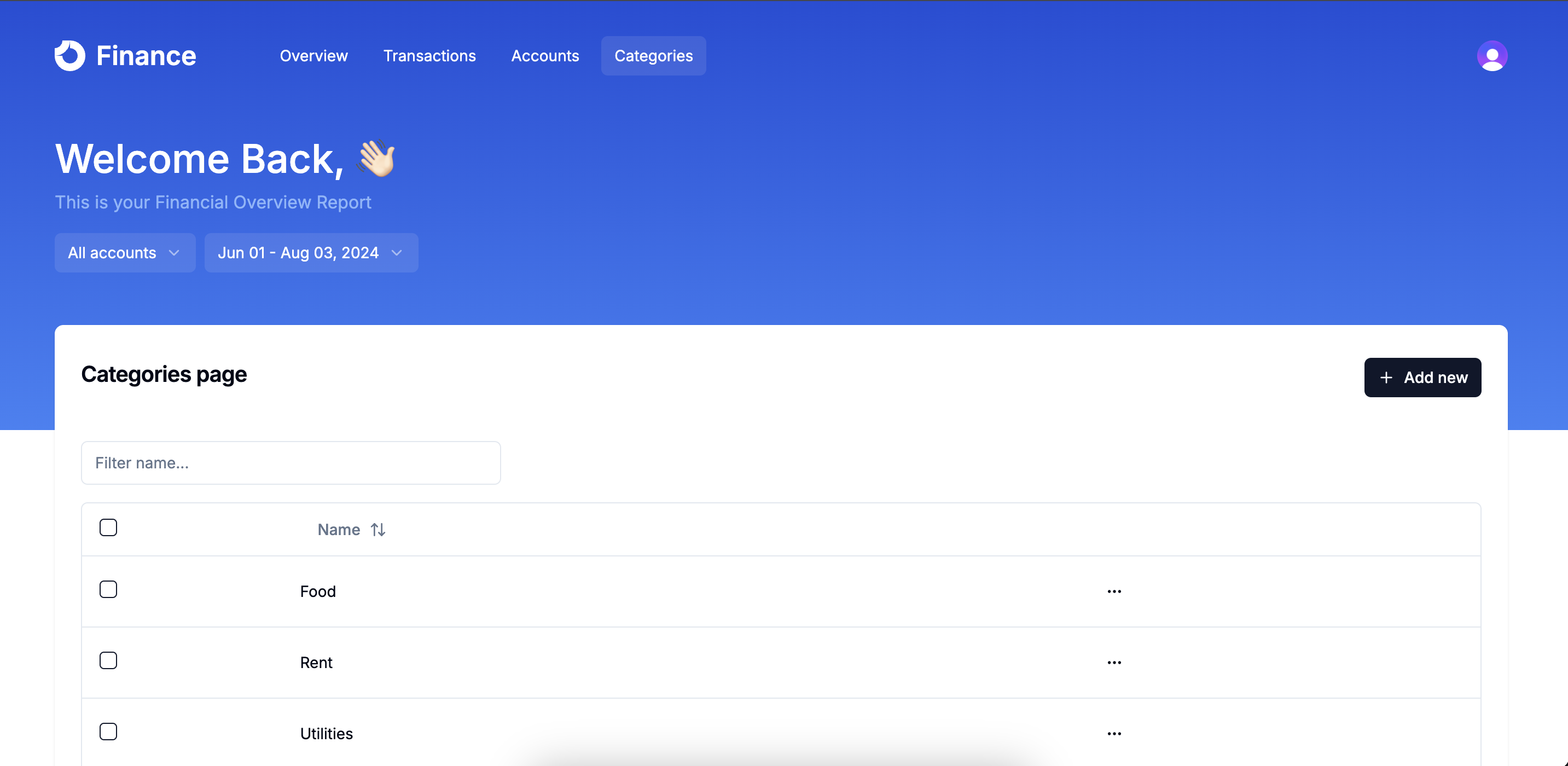Image resolution: width=1568 pixels, height=766 pixels.
Task: Click the sort icon next to Name
Action: click(x=378, y=529)
